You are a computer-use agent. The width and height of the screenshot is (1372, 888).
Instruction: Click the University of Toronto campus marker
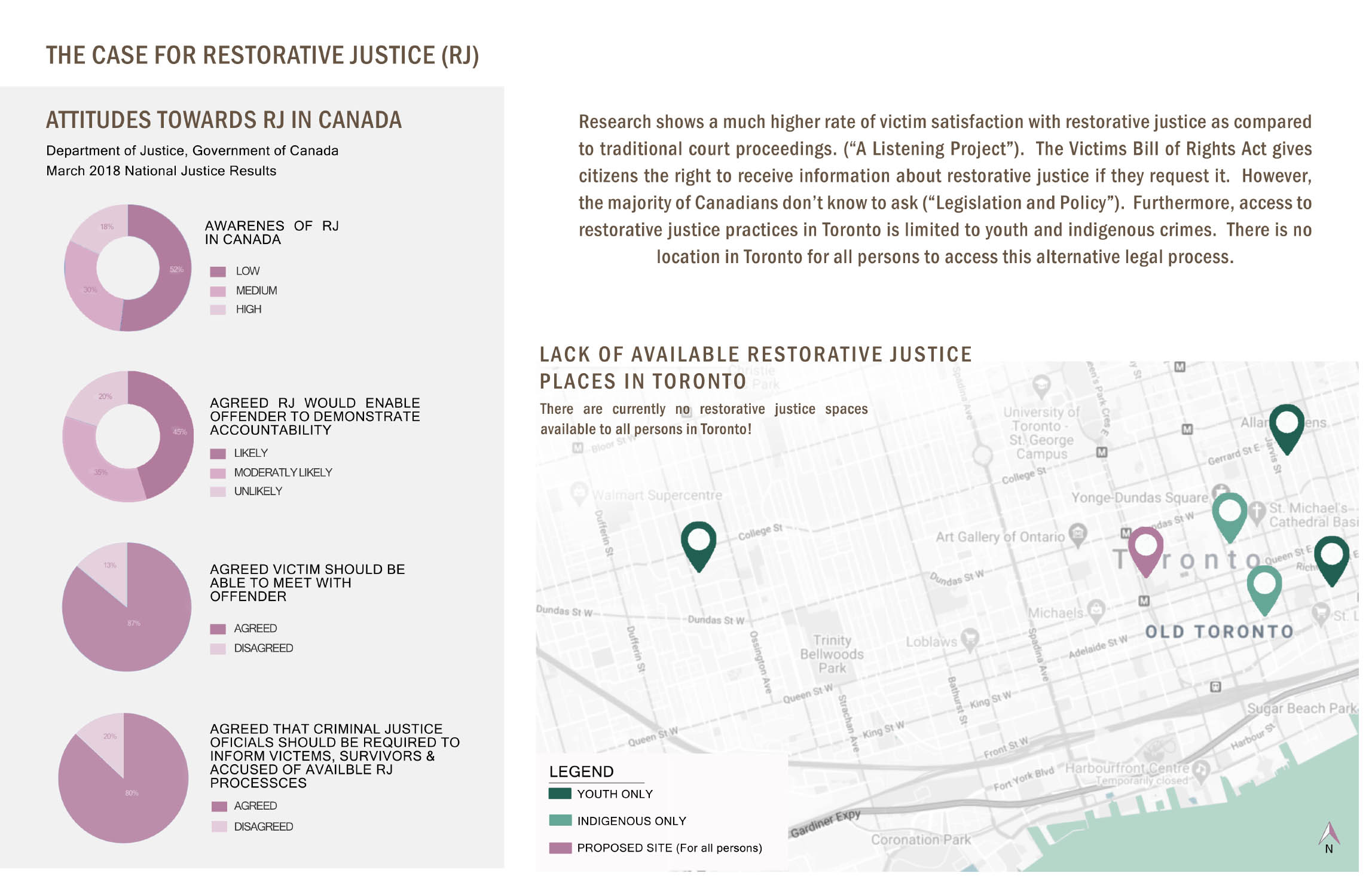pyautogui.click(x=1041, y=385)
